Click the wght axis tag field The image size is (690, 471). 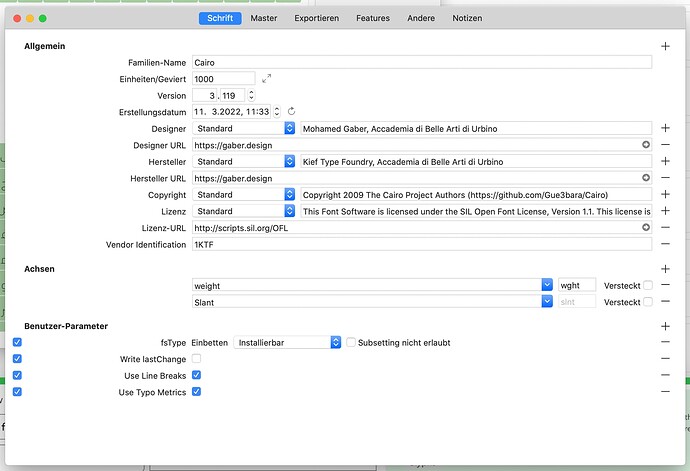[577, 285]
